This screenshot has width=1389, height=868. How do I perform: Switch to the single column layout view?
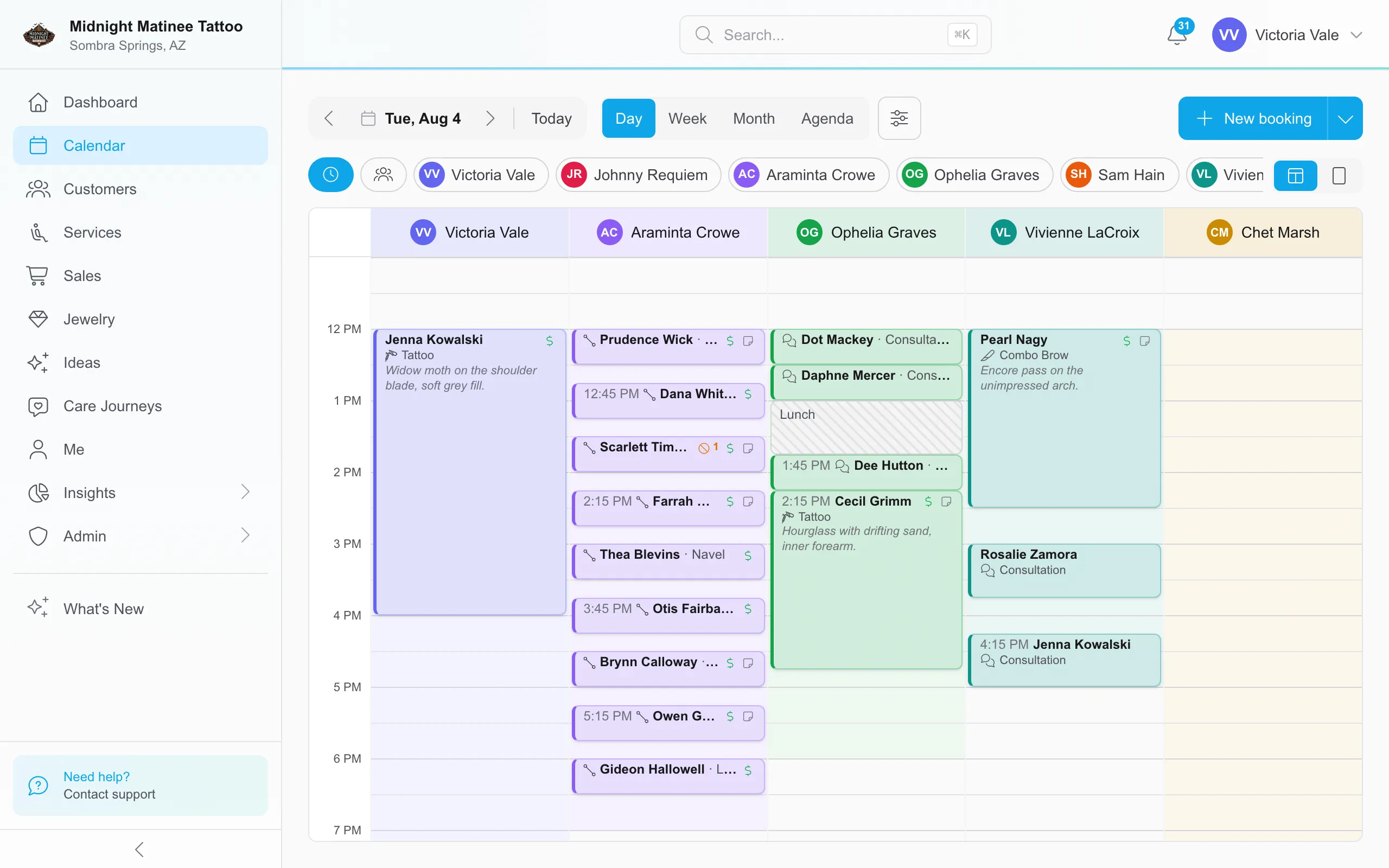[1339, 175]
